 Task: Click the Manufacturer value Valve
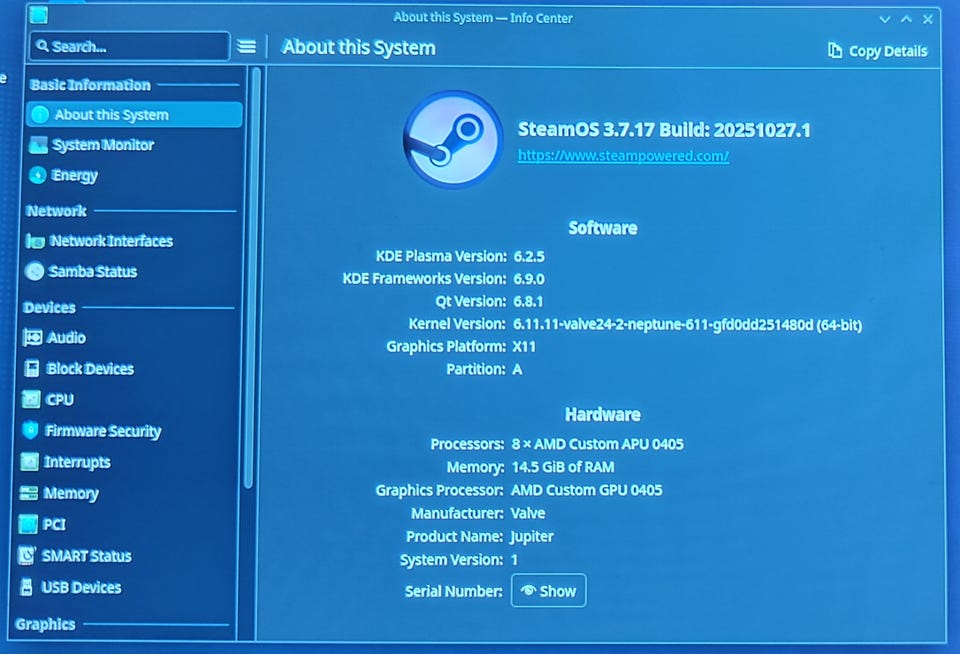(x=528, y=513)
